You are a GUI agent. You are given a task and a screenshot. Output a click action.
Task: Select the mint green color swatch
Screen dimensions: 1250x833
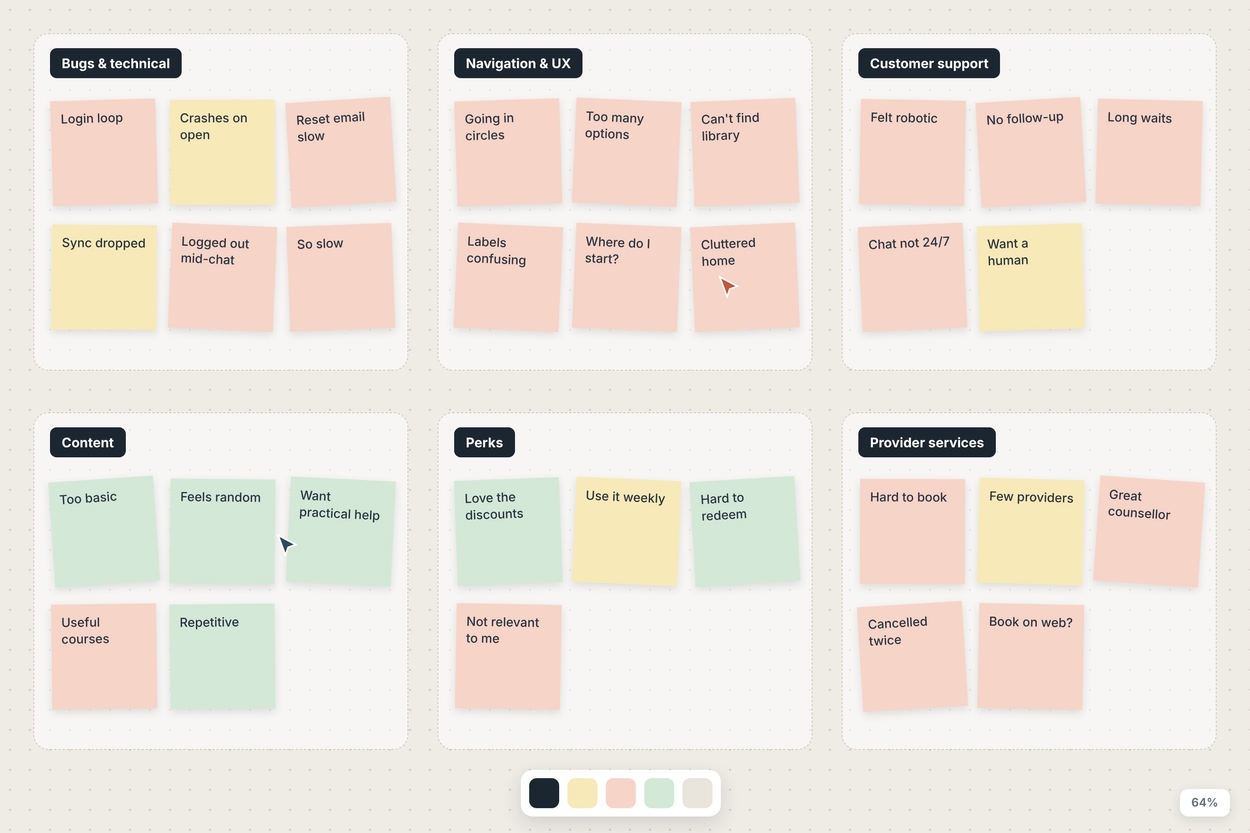click(659, 793)
